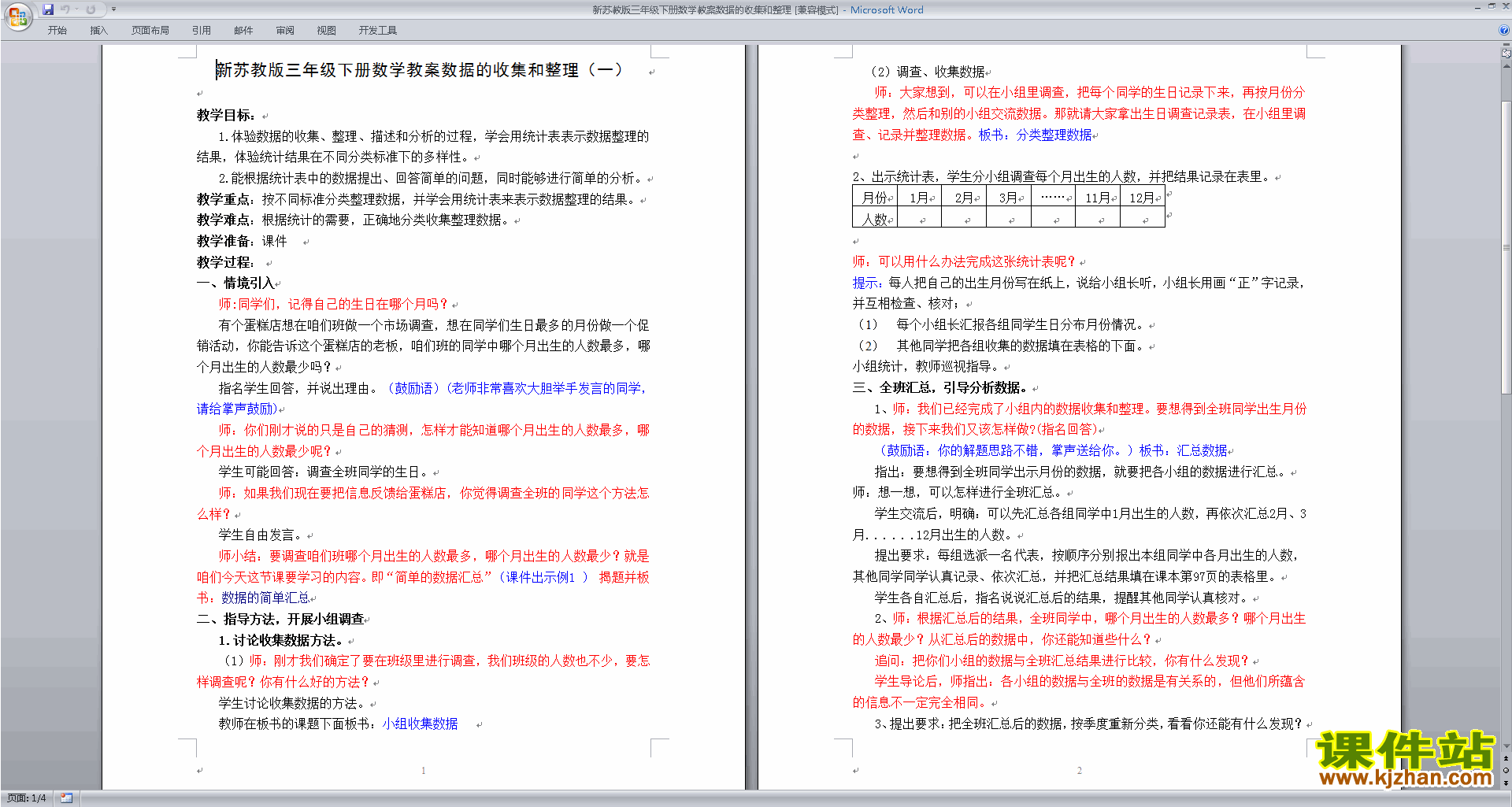Screen dimensions: 1512x807
Task: Click the 1月 table cell
Action: coord(919,198)
